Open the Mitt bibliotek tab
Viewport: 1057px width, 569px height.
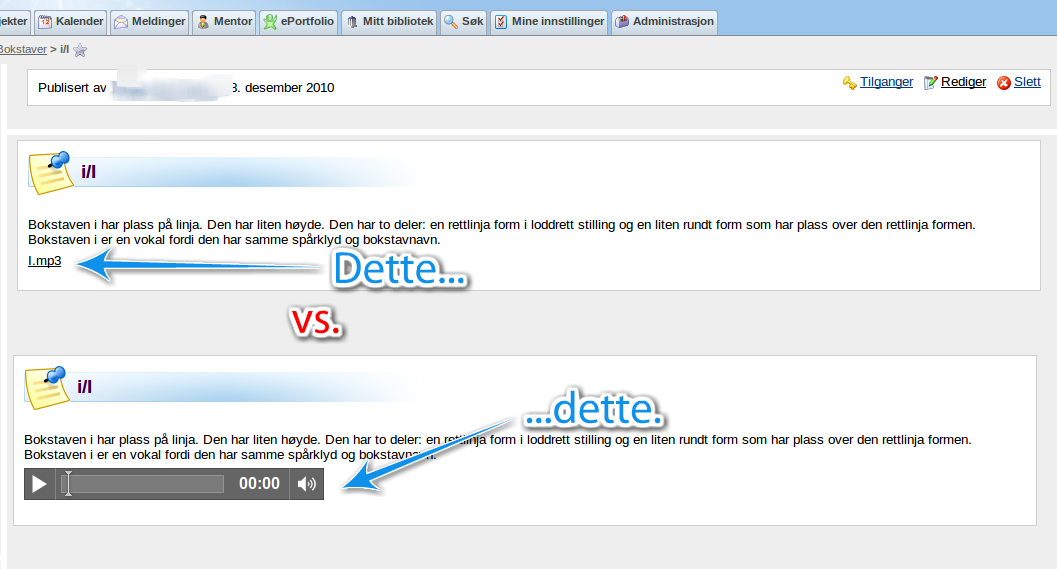pyautogui.click(x=389, y=21)
